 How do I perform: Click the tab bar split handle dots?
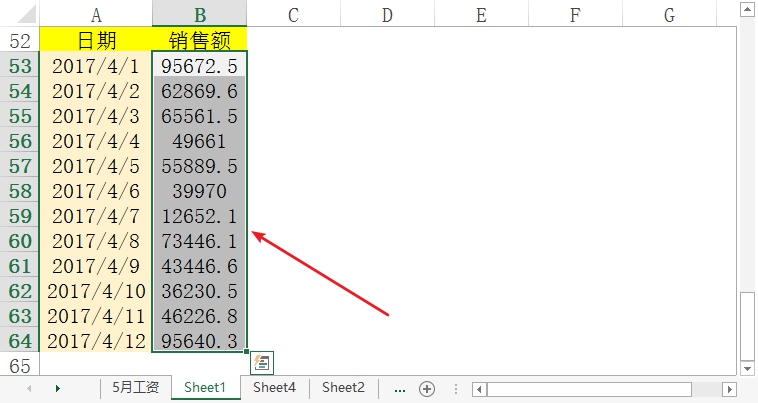[456, 389]
